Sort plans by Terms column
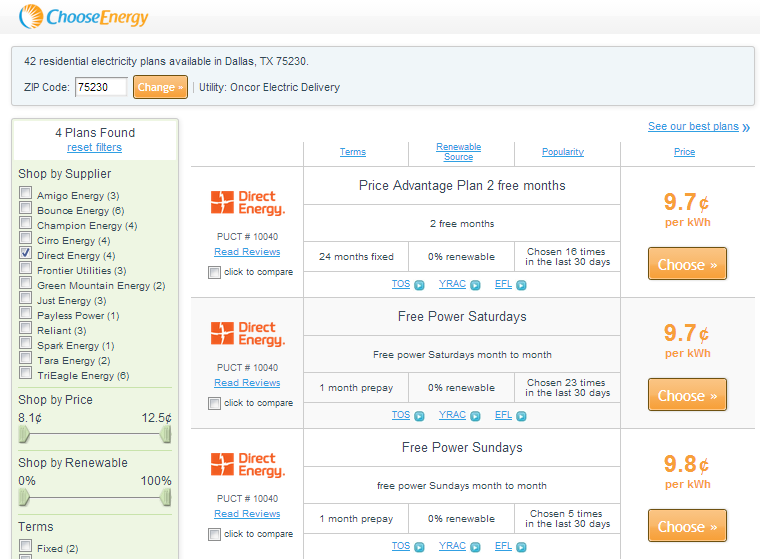The width and height of the screenshot is (760, 559). tap(353, 152)
